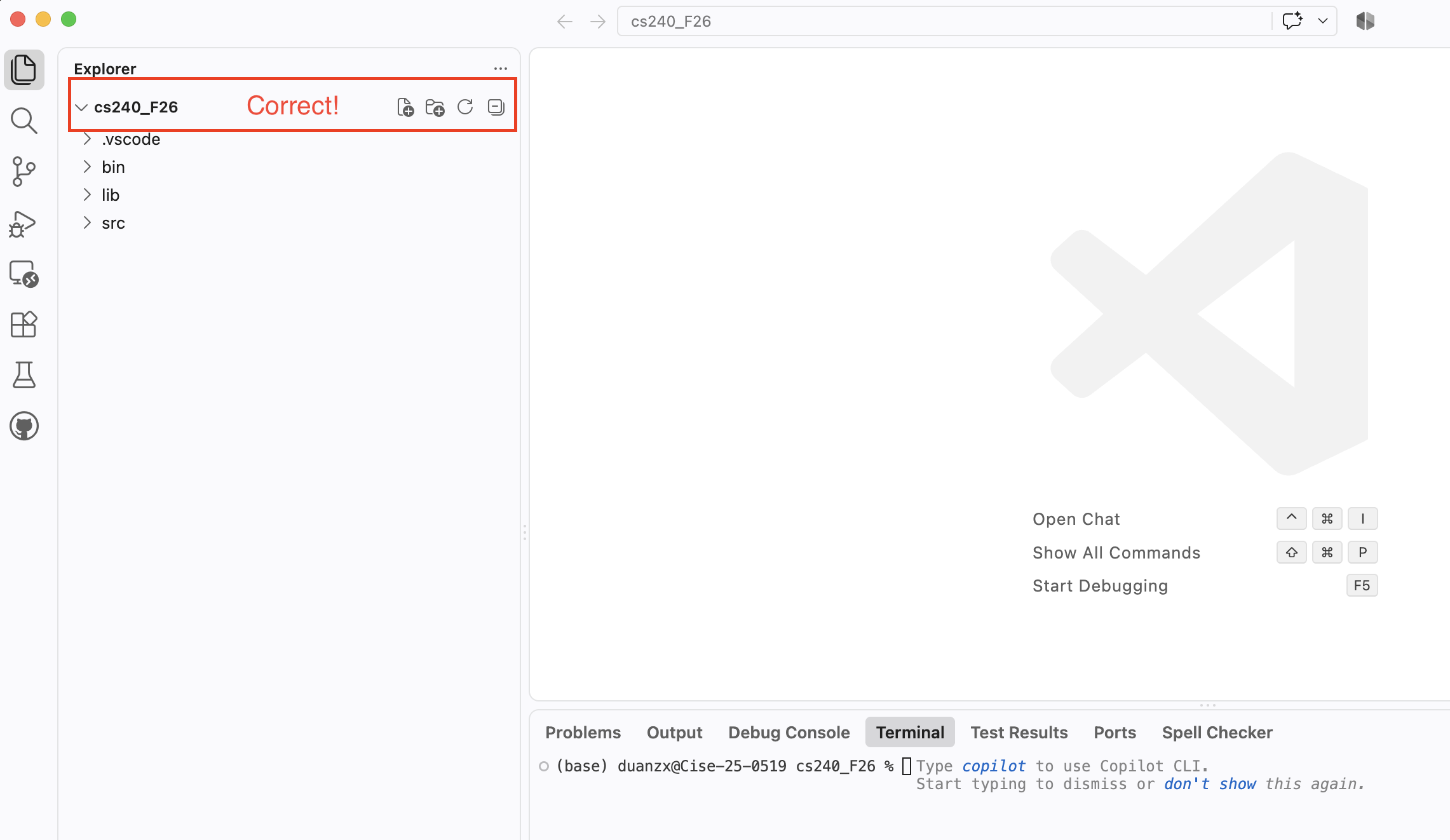Click the New Folder icon
Viewport: 1450px width, 840px height.
point(435,107)
